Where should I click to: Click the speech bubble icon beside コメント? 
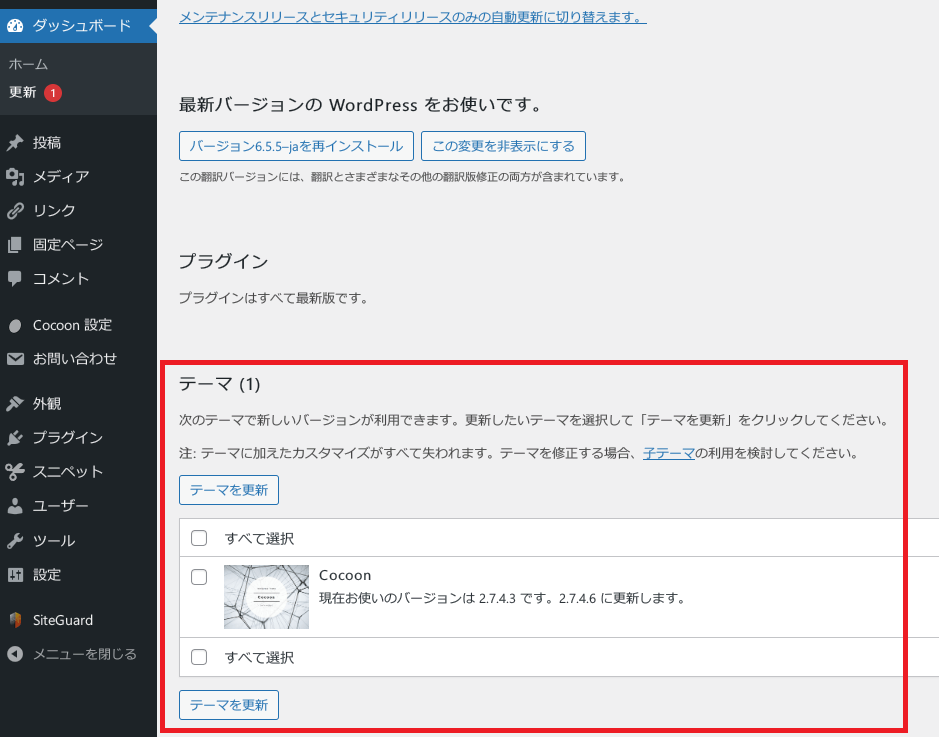(15, 278)
